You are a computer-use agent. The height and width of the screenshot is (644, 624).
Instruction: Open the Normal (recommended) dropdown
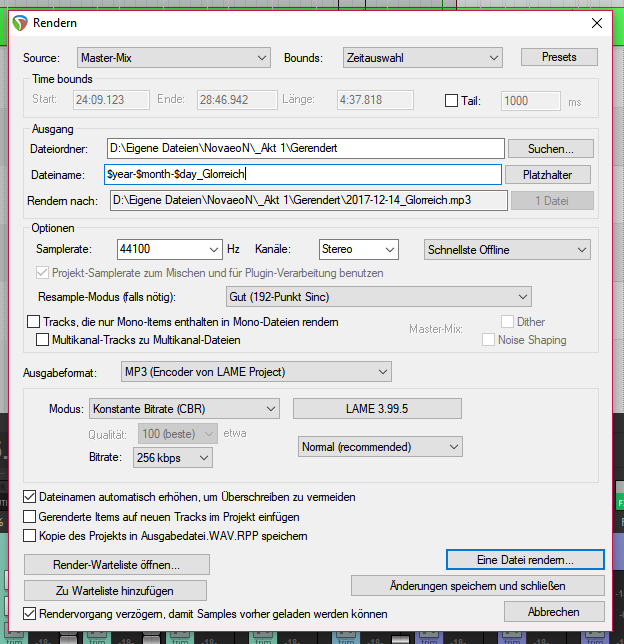pyautogui.click(x=380, y=446)
